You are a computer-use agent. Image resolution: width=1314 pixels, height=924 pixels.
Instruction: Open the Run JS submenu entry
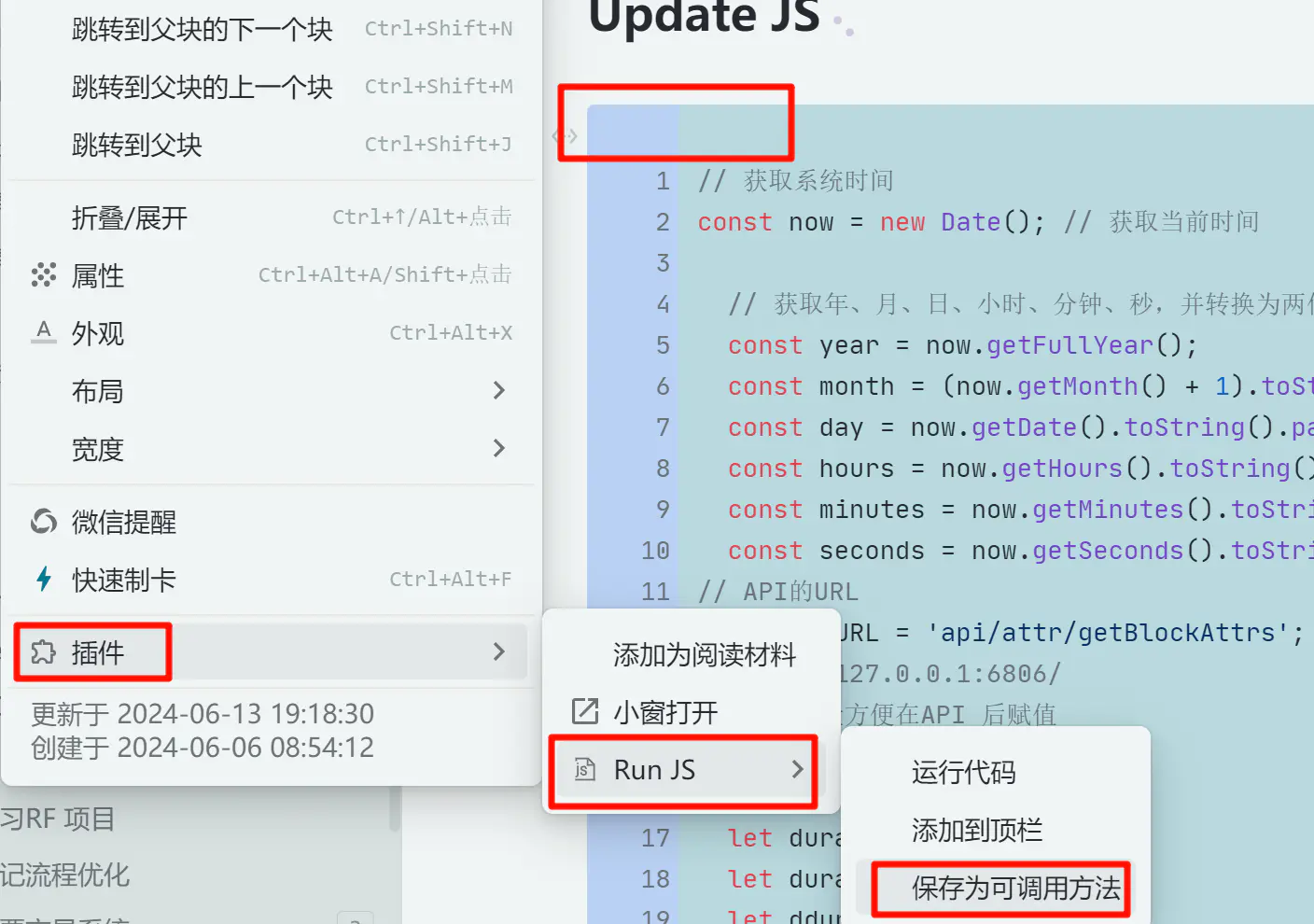691,770
